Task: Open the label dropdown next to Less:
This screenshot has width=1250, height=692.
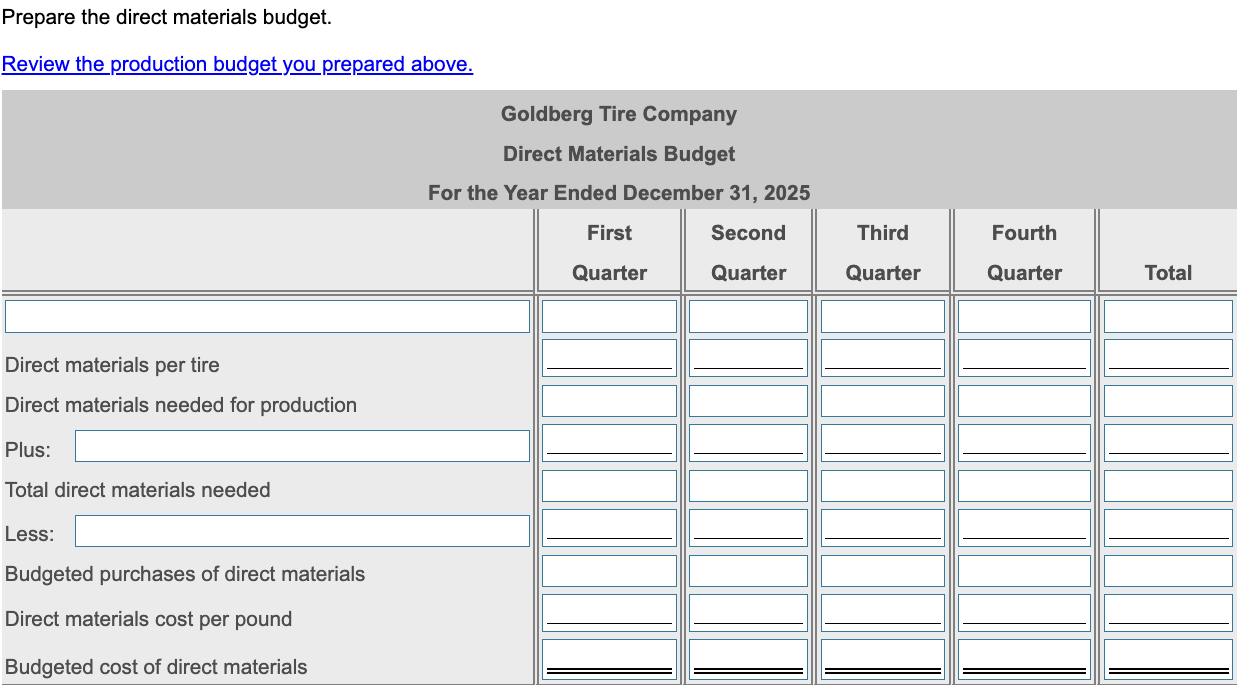Action: 302,530
